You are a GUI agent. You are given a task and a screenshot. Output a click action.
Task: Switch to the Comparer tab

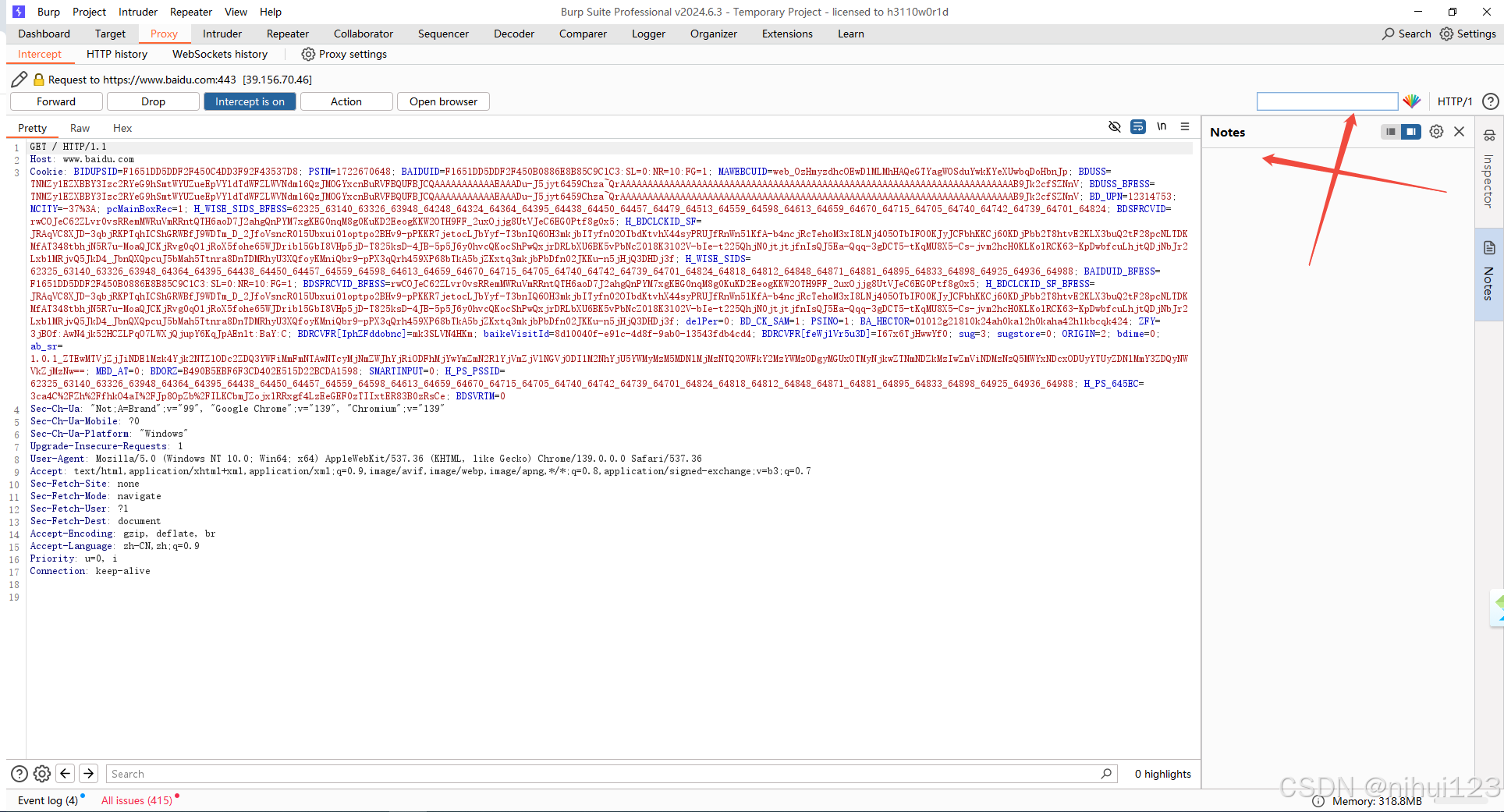point(583,34)
